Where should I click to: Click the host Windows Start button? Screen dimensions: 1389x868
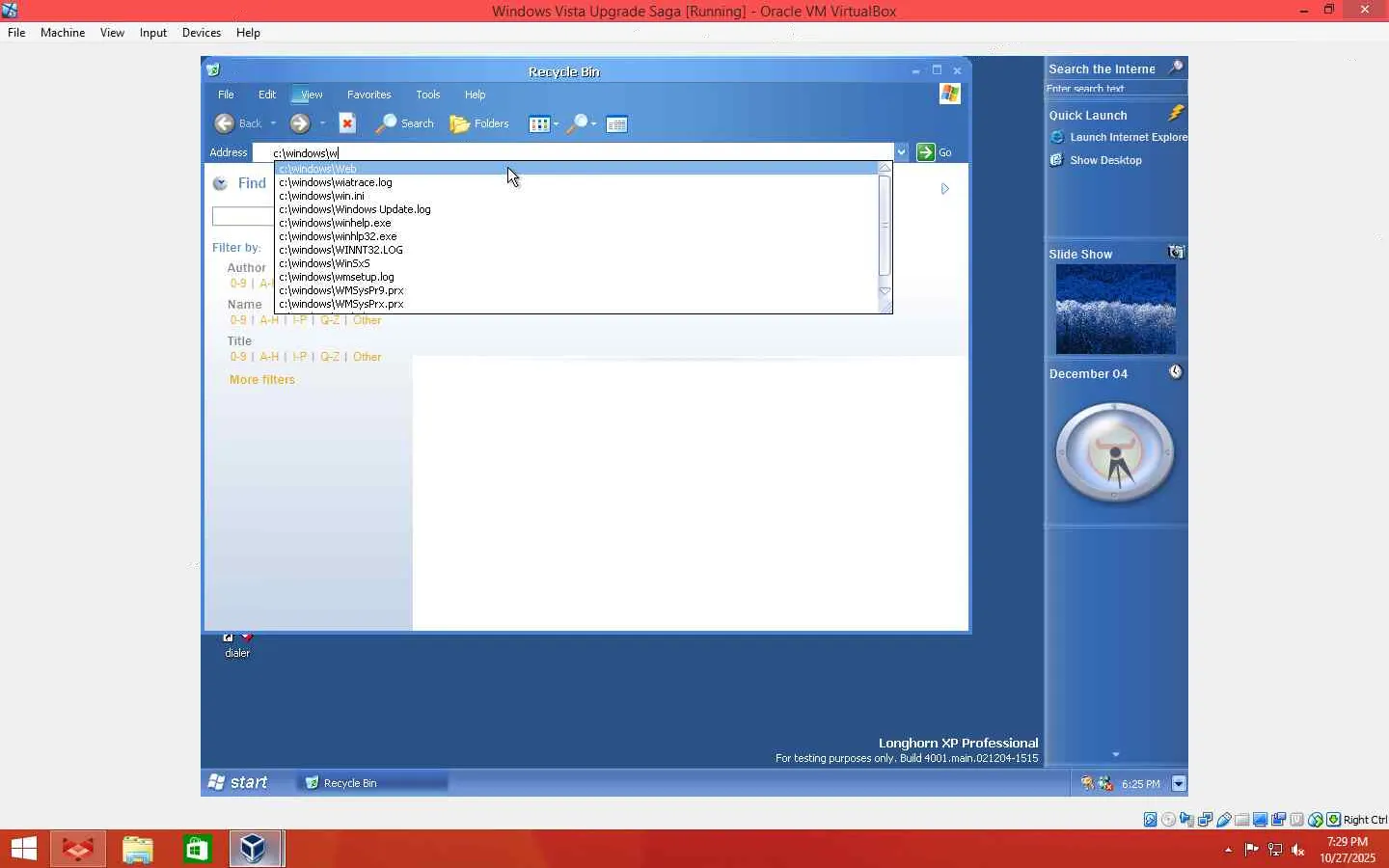coord(23,849)
